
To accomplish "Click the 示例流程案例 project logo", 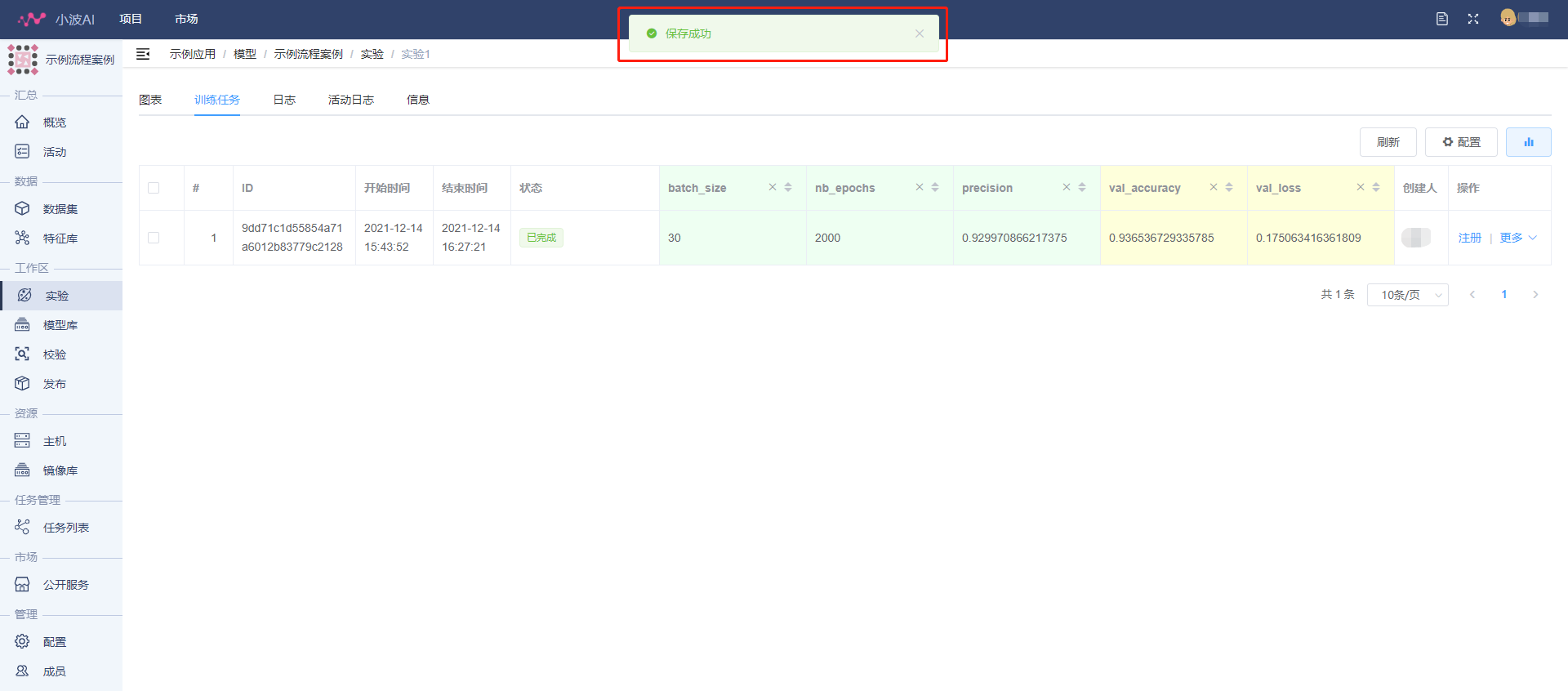I will [23, 60].
